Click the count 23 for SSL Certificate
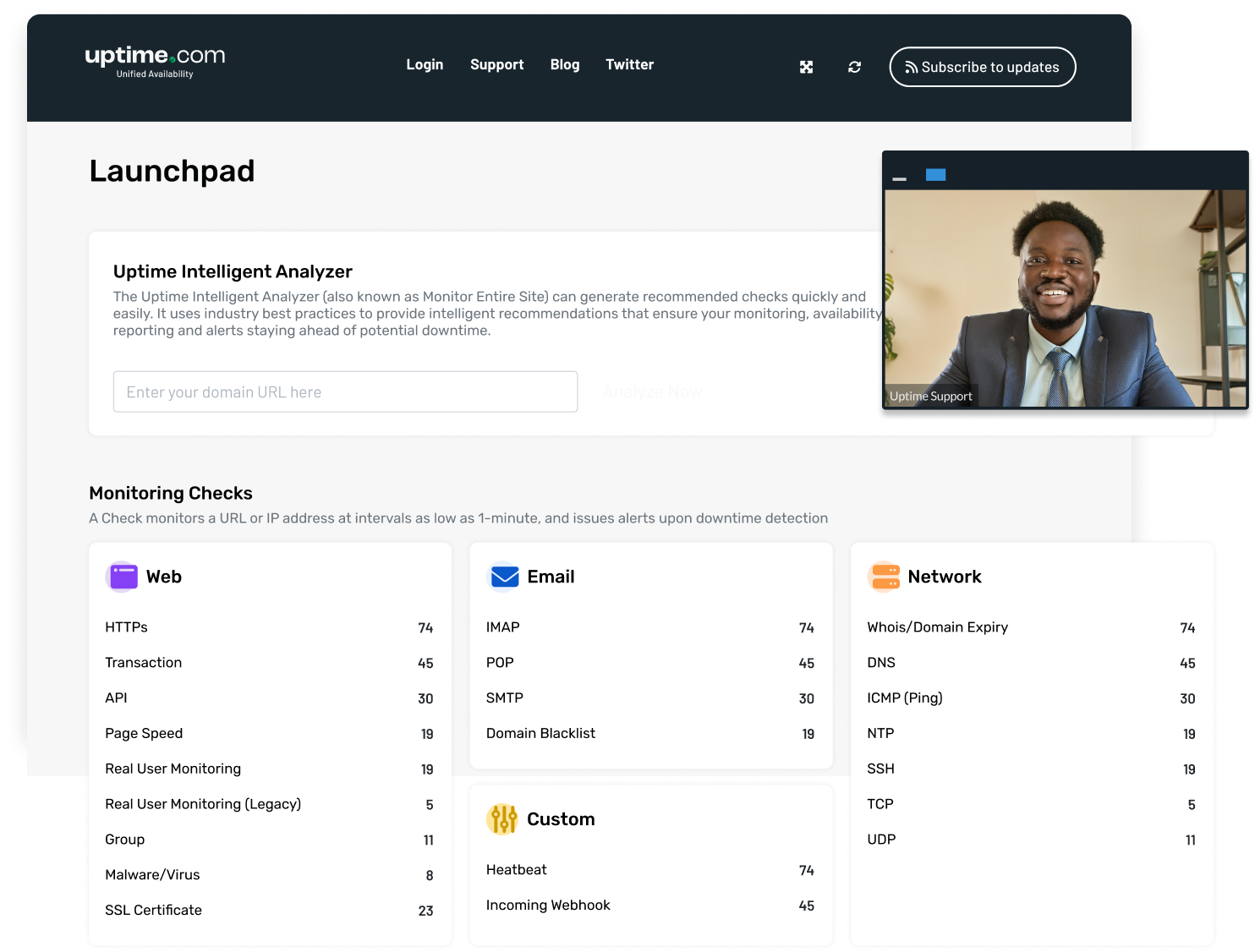This screenshot has width=1255, height=952. pos(425,911)
